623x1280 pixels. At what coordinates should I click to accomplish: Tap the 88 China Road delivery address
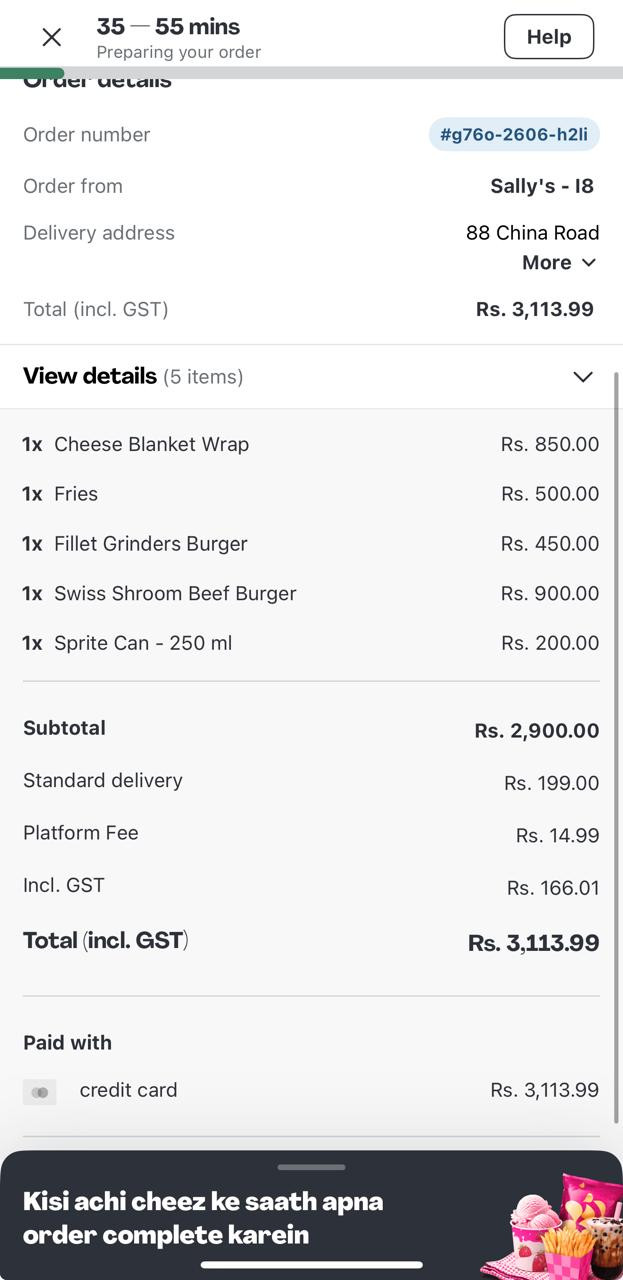pos(532,233)
